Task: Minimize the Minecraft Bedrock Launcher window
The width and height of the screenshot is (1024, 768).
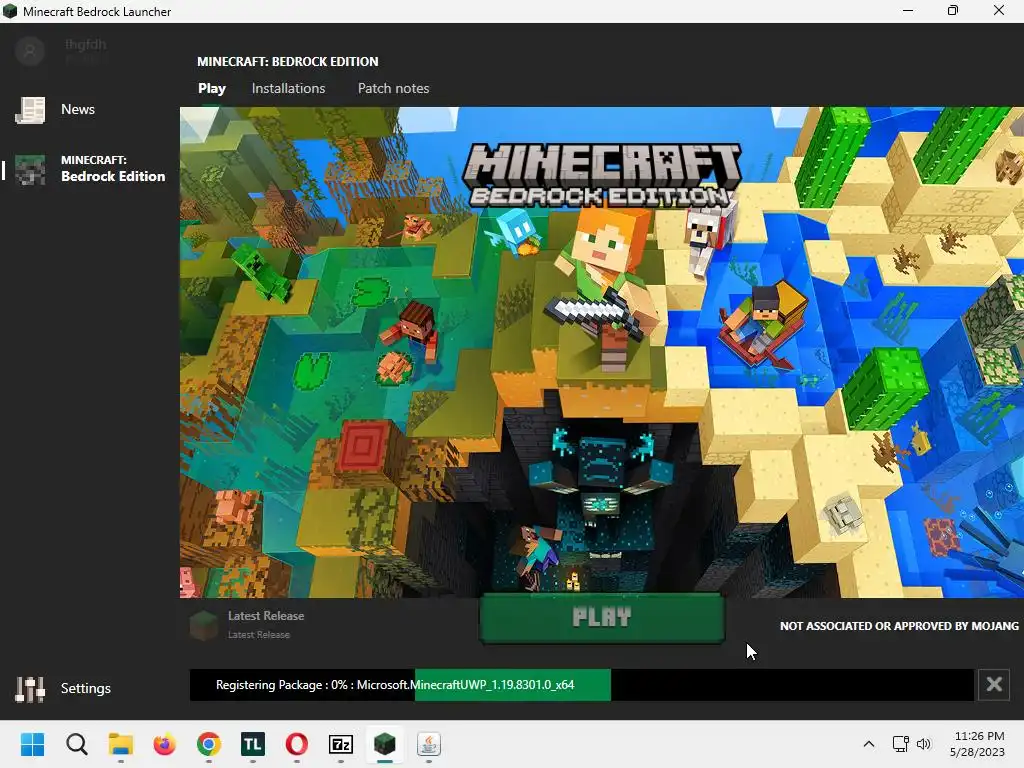Action: [908, 11]
